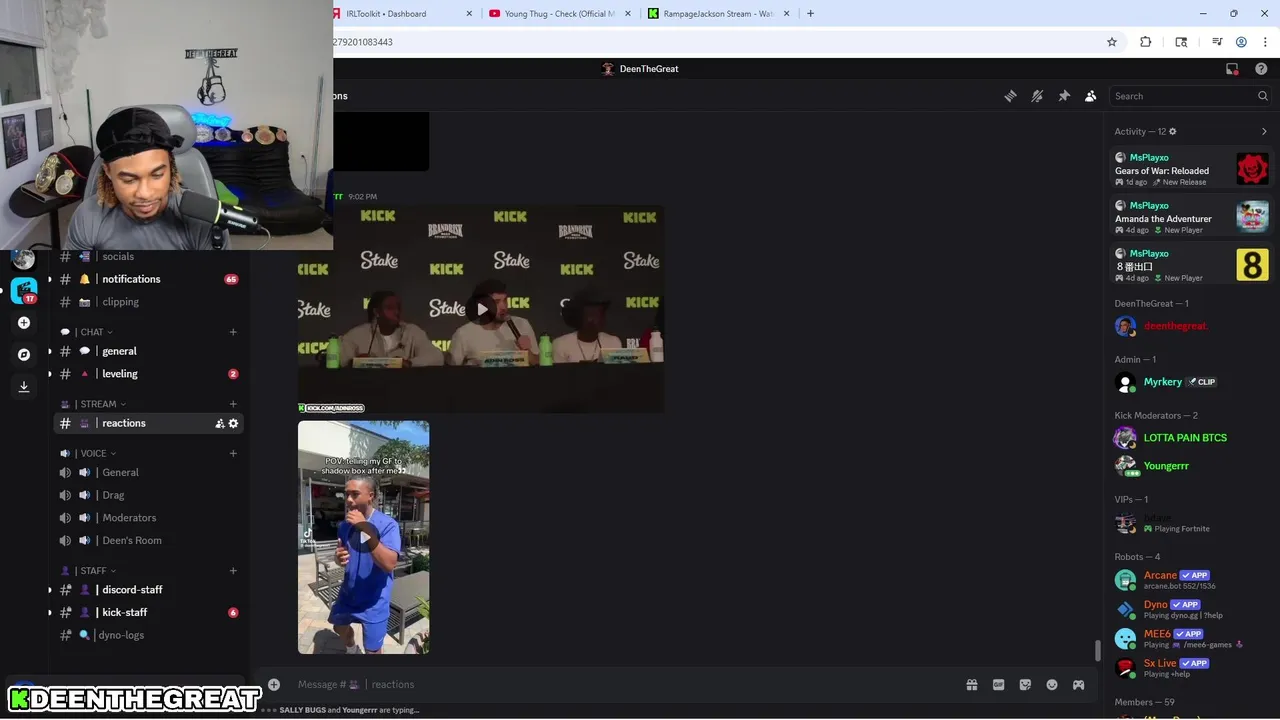Image resolution: width=1280 pixels, height=720 pixels.
Task: Open the Threads icon in channel header
Action: coord(1010,96)
